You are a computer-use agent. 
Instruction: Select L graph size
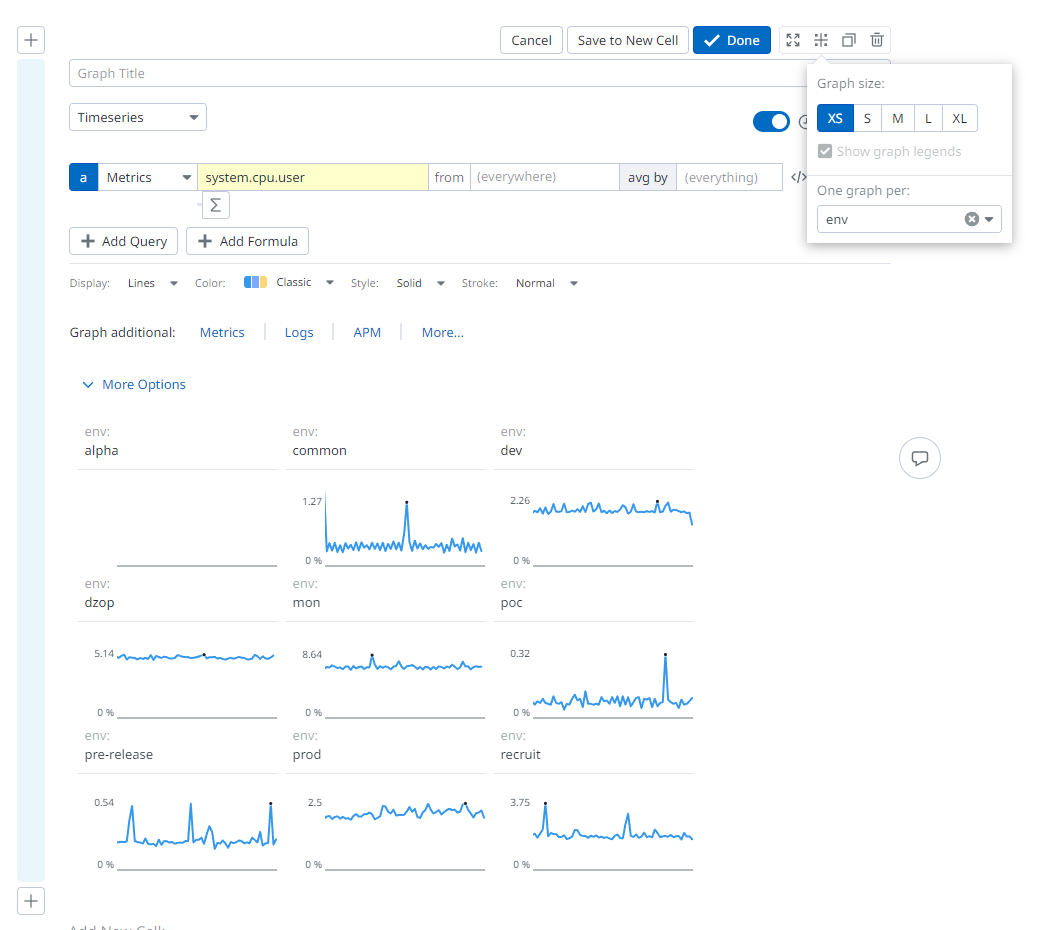coord(928,118)
